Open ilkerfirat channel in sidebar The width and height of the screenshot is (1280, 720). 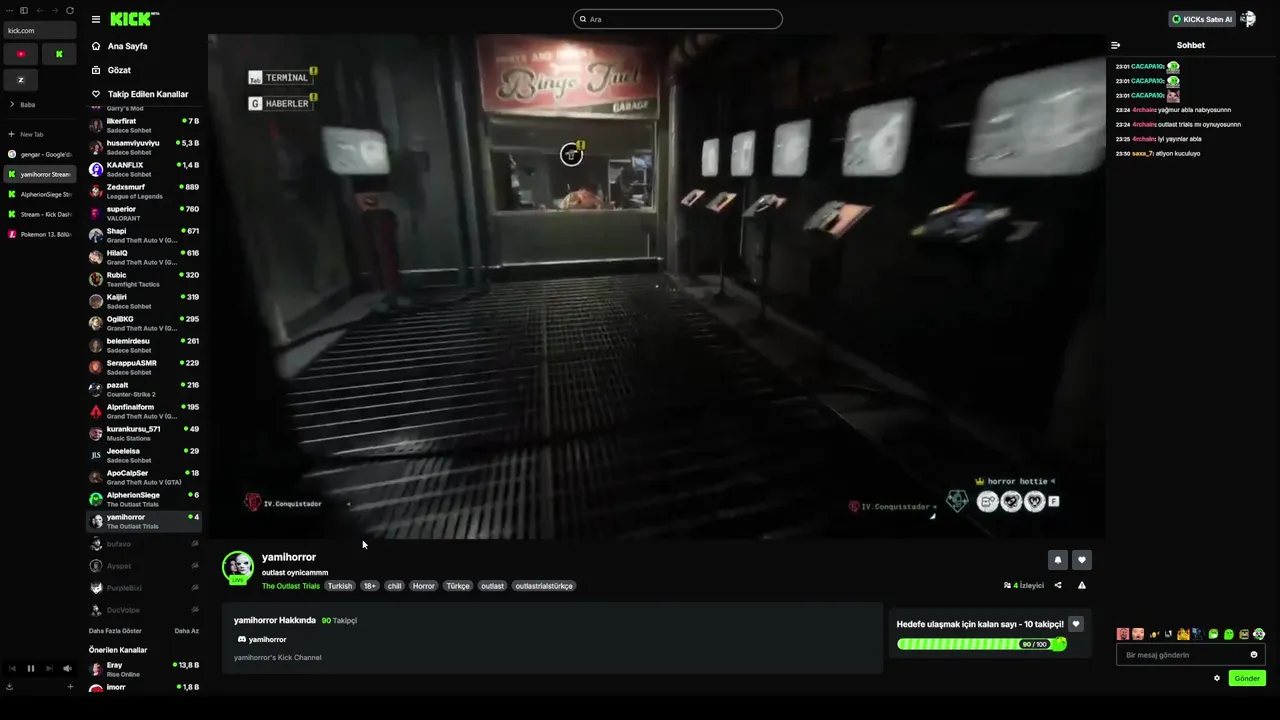[x=144, y=125]
